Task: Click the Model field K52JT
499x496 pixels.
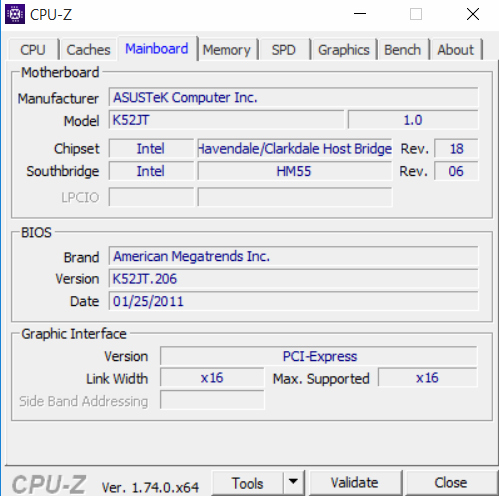Action: (x=226, y=120)
